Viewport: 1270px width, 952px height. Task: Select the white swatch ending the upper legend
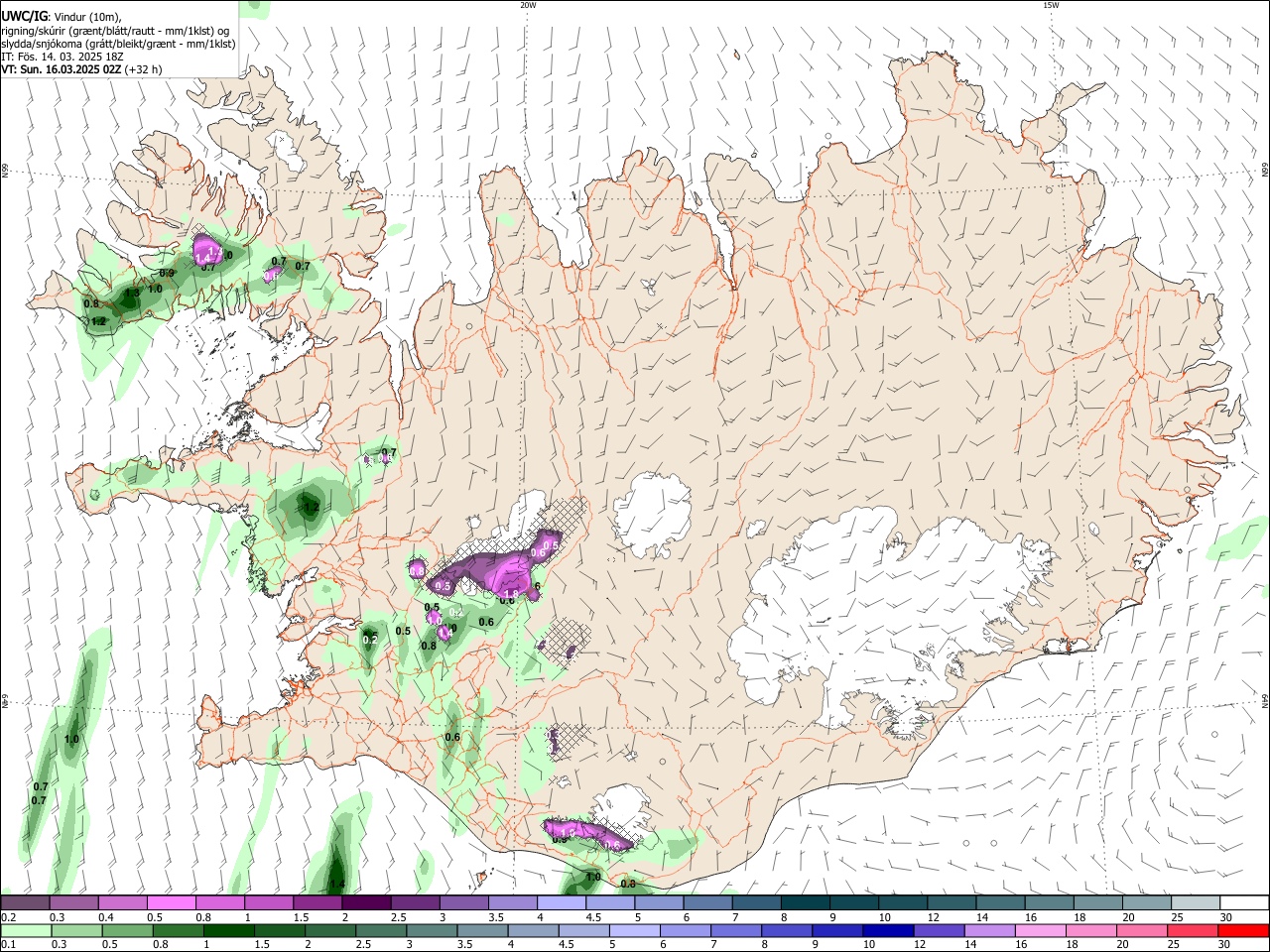[1244, 903]
